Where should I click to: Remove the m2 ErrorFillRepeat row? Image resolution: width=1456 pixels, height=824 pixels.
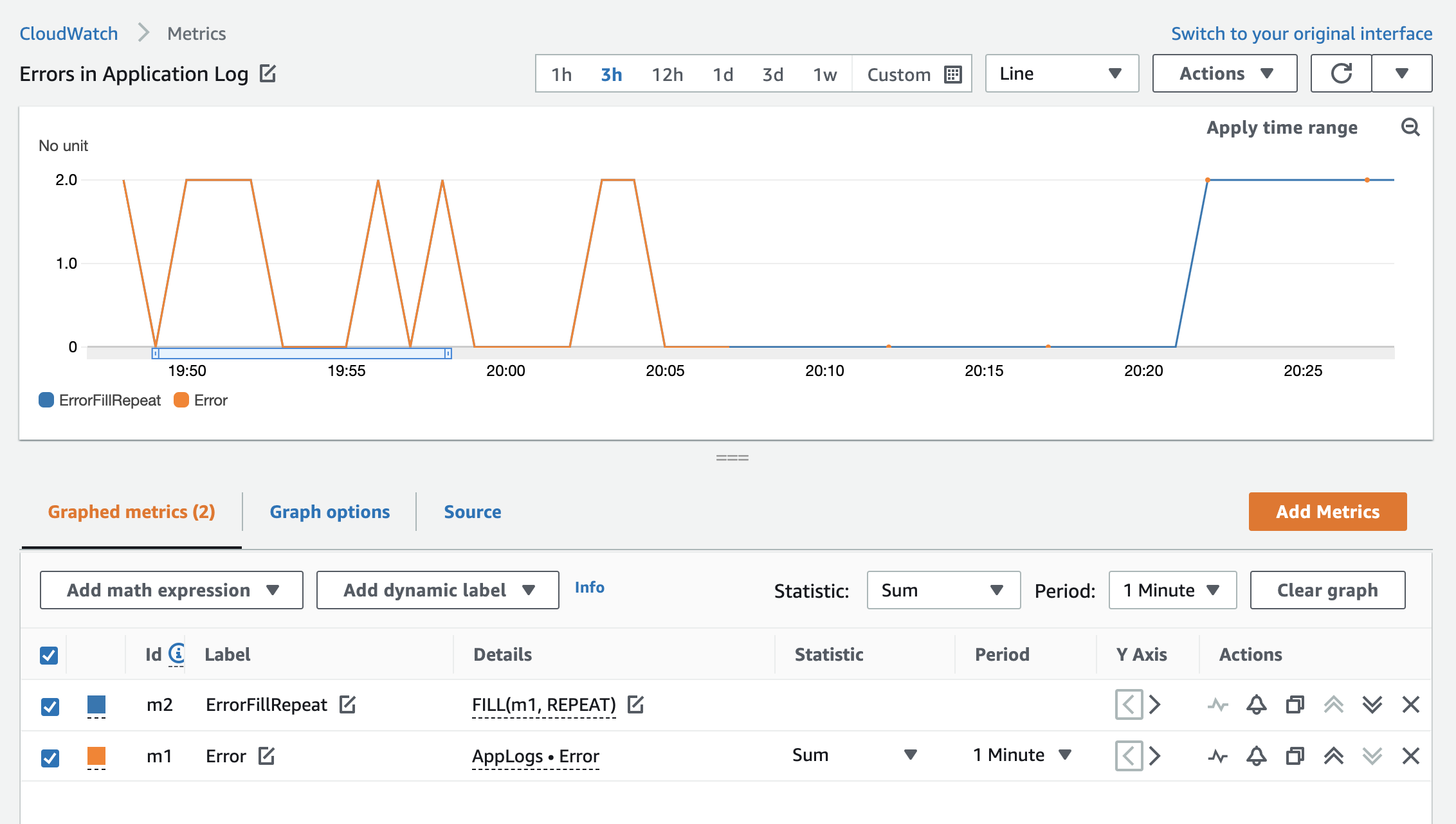tap(1410, 704)
